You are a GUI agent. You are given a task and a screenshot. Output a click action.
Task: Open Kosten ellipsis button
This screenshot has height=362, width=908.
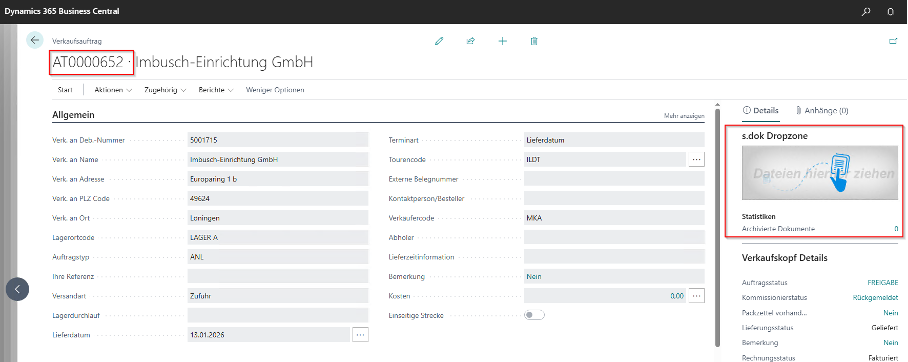pos(697,295)
